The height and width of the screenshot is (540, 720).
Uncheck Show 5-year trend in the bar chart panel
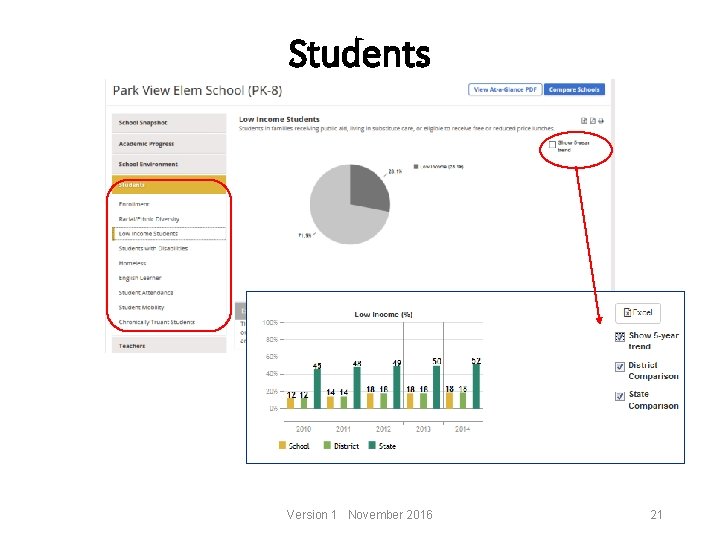point(620,337)
